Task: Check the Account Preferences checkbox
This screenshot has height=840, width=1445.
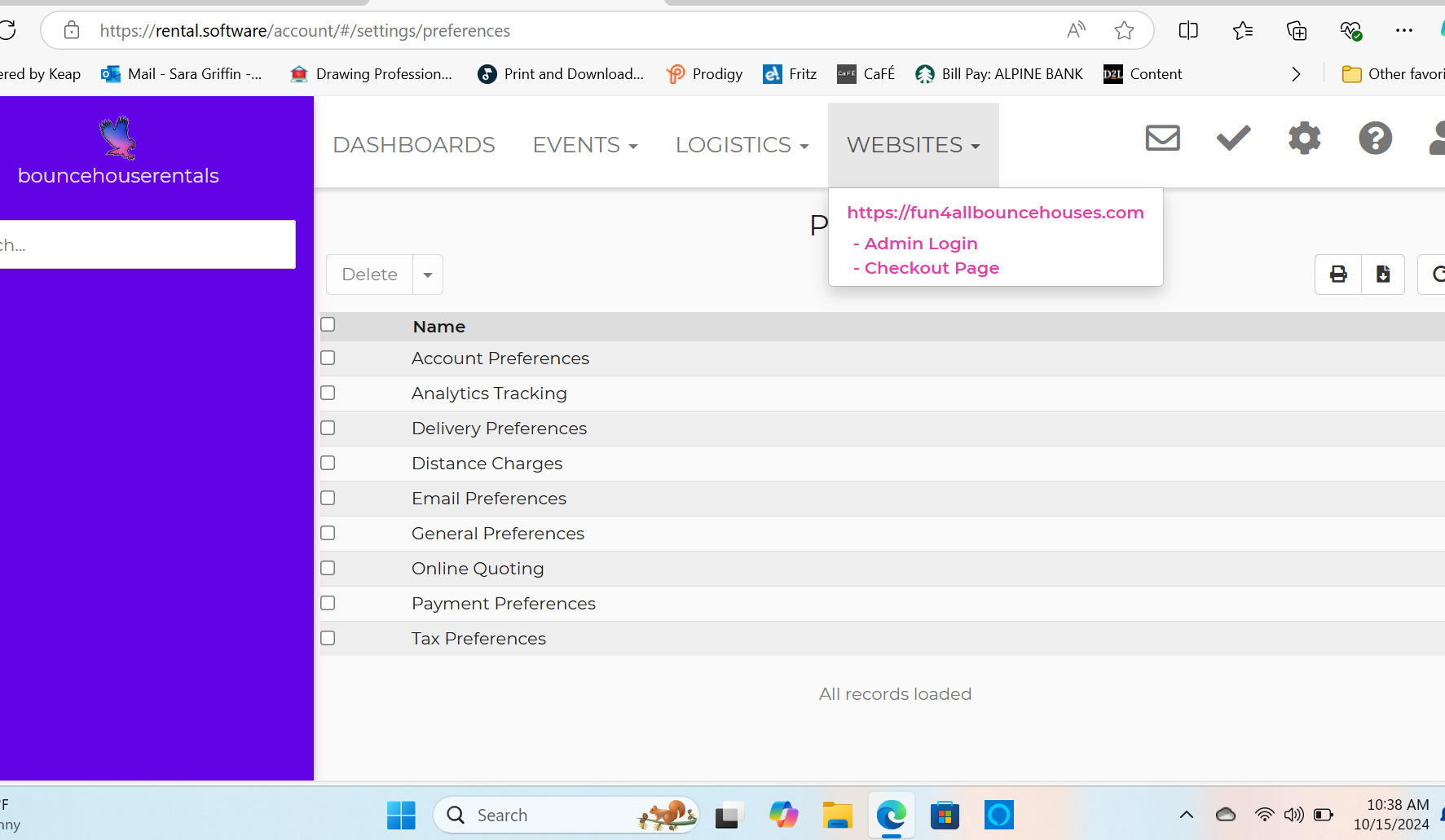Action: pyautogui.click(x=328, y=358)
